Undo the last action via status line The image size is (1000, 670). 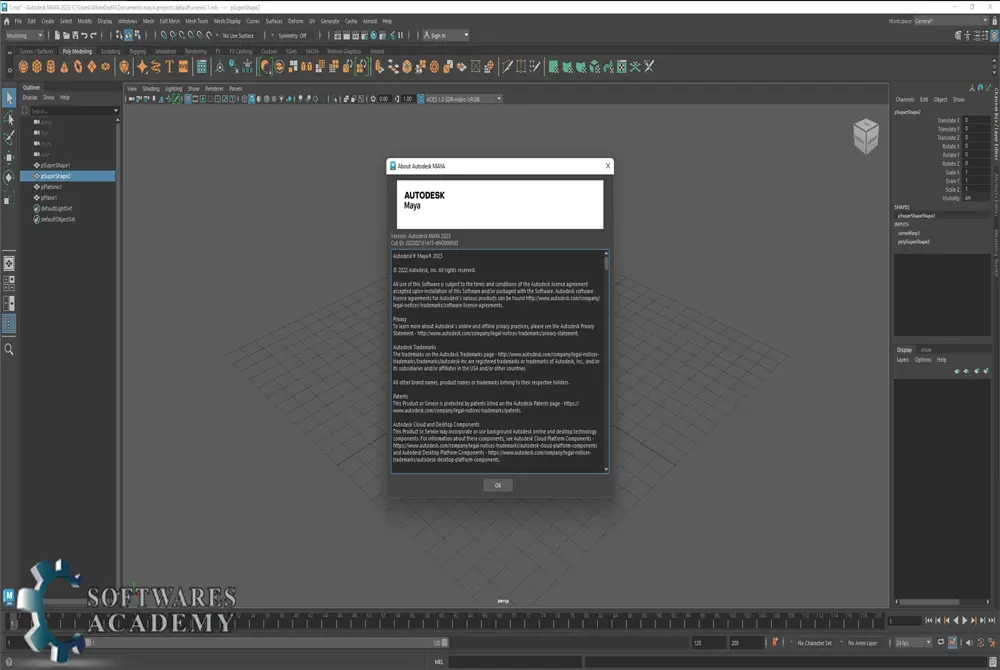tap(84, 35)
